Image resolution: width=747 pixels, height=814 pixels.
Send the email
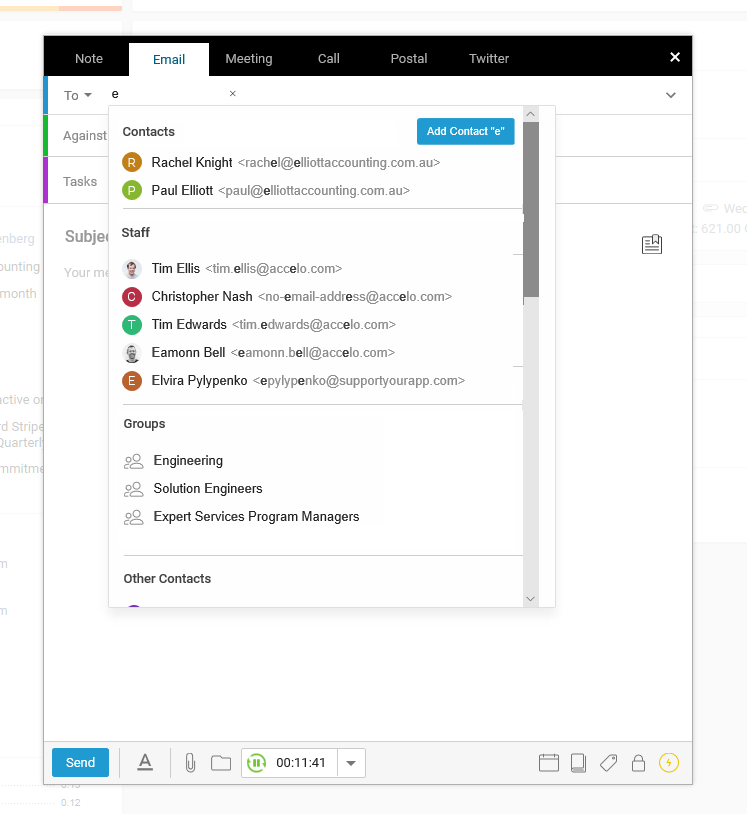(x=80, y=763)
